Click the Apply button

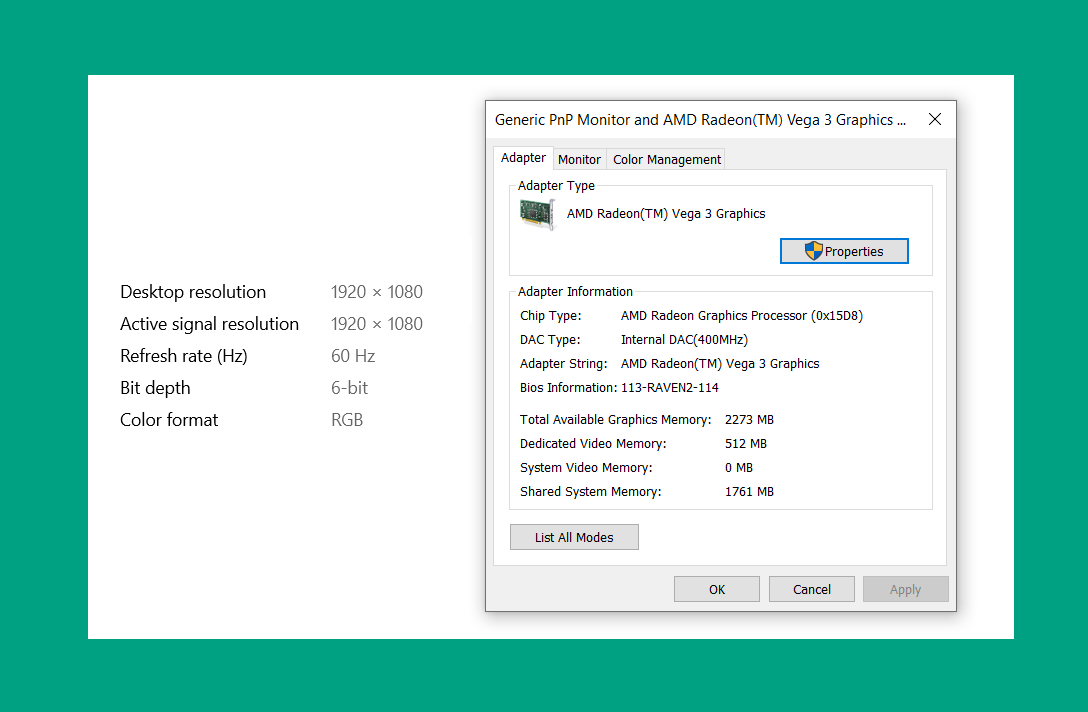pyautogui.click(x=906, y=589)
